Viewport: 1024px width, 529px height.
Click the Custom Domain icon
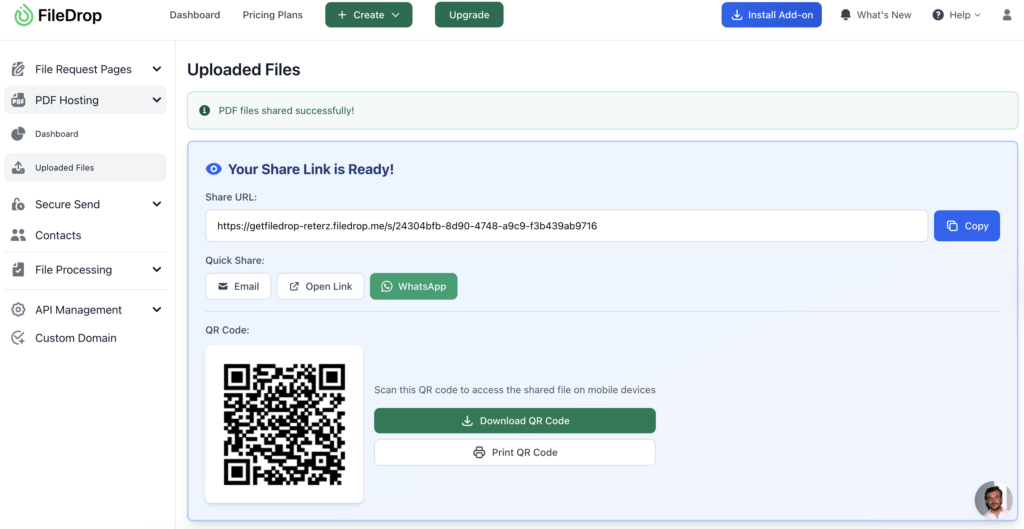(x=18, y=338)
